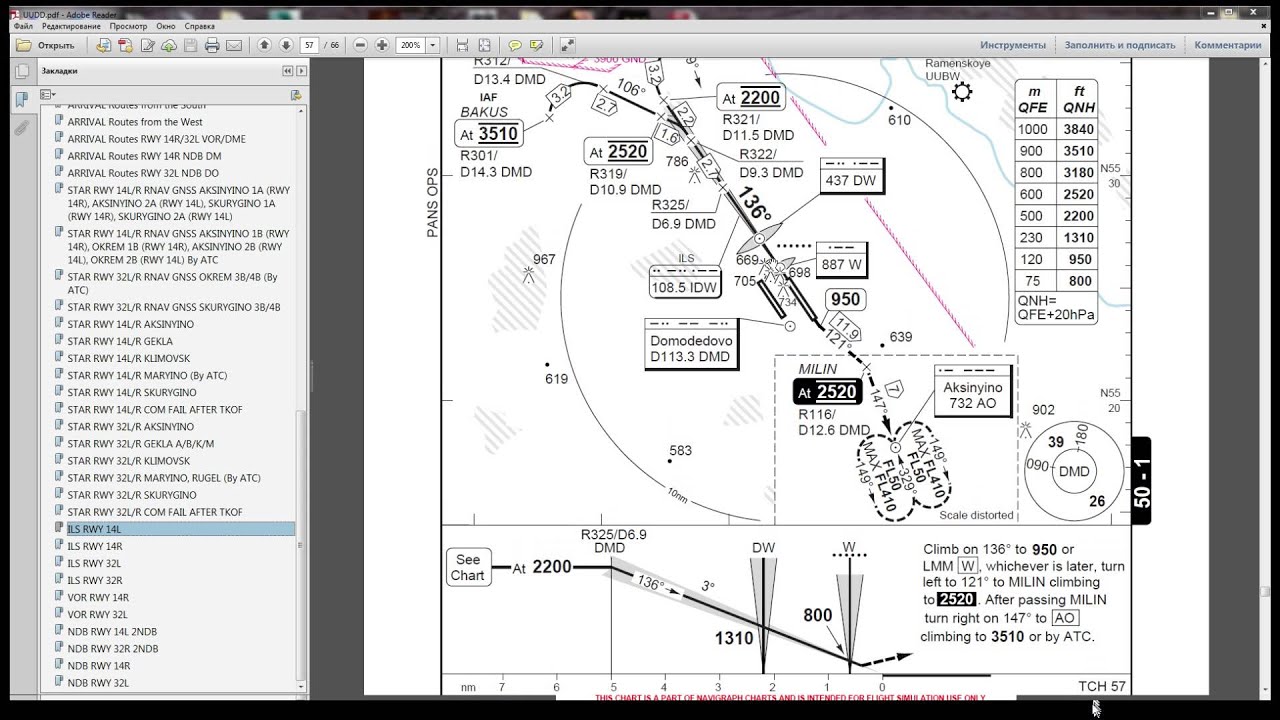
Task: Zoom out with the minus button
Action: (x=360, y=45)
